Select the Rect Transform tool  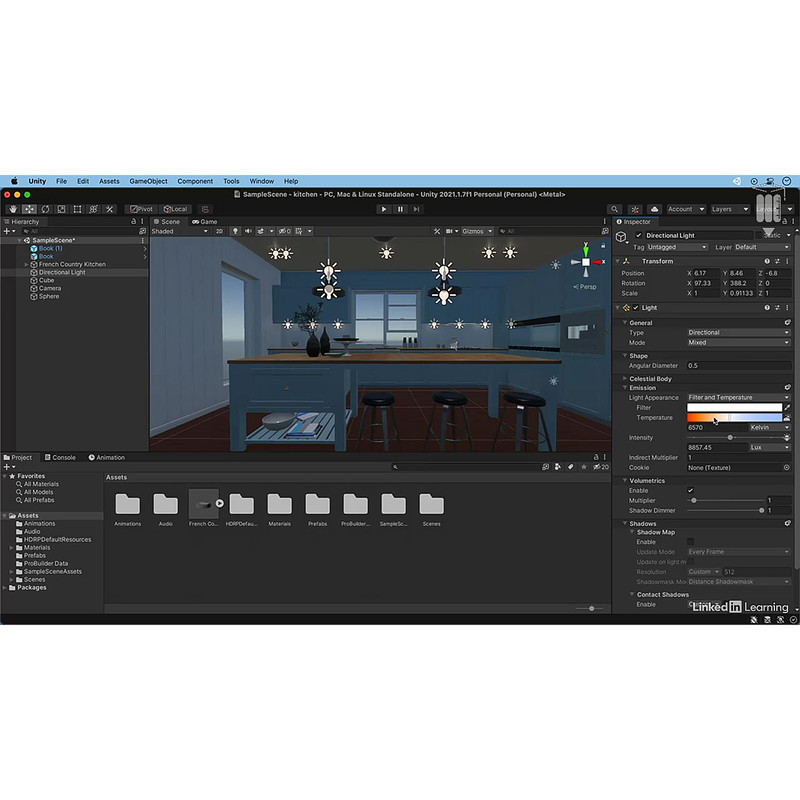(77, 209)
